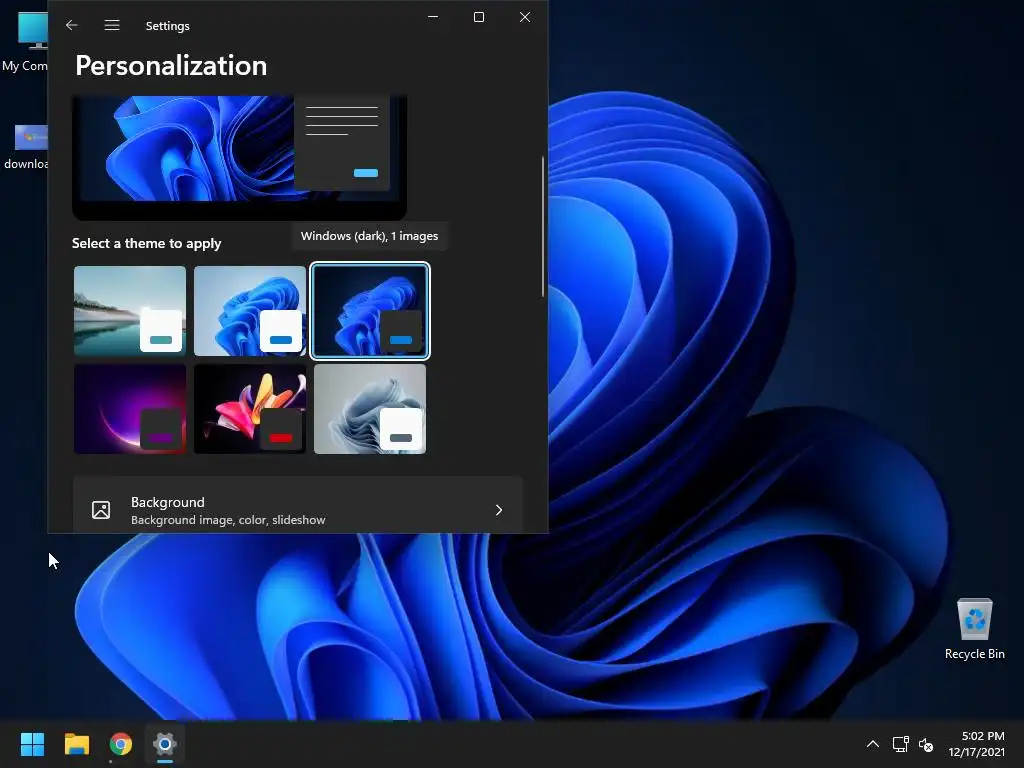Select the Windows dark blue bloom theme

[370, 311]
